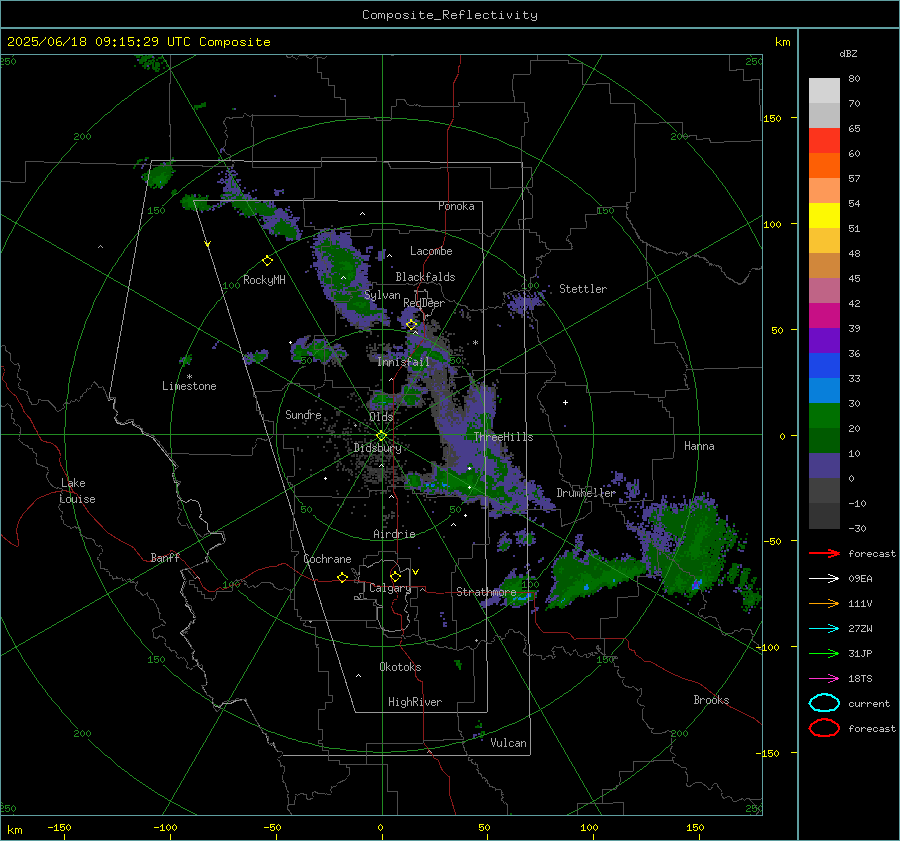Click the 31JP legend label
The height and width of the screenshot is (841, 900).
pos(860,653)
